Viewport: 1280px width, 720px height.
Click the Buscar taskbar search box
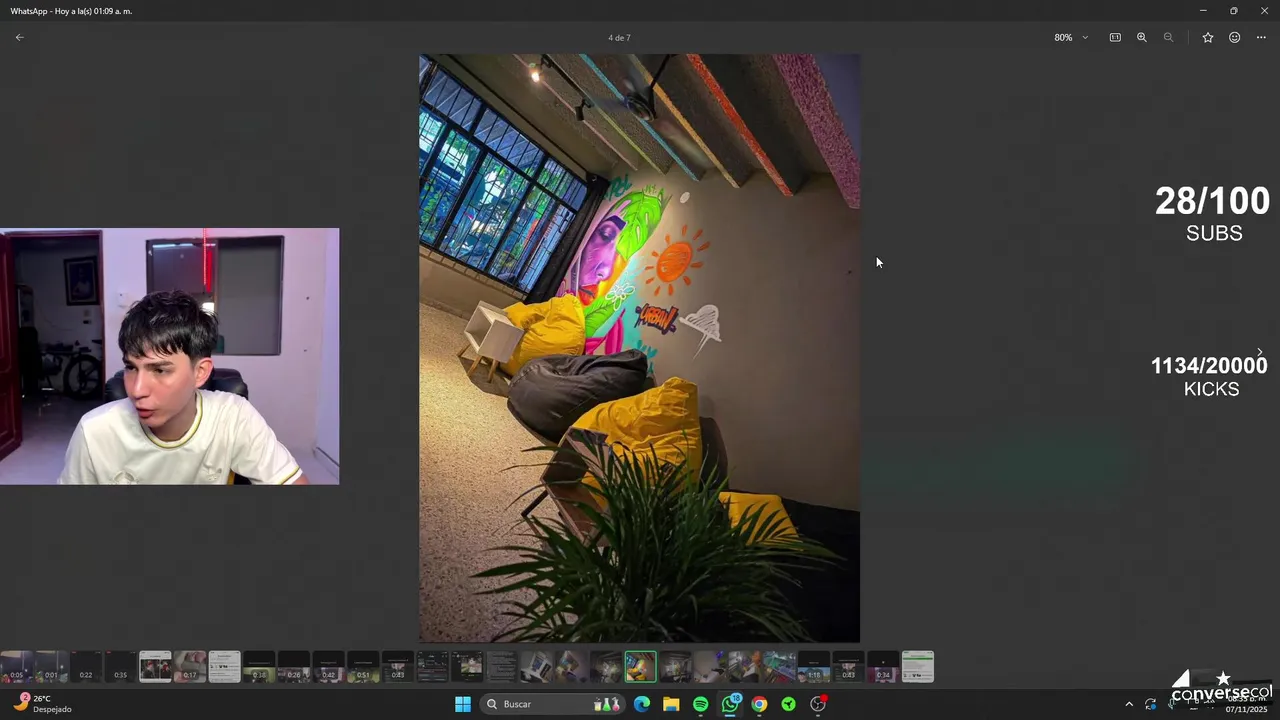[551, 704]
